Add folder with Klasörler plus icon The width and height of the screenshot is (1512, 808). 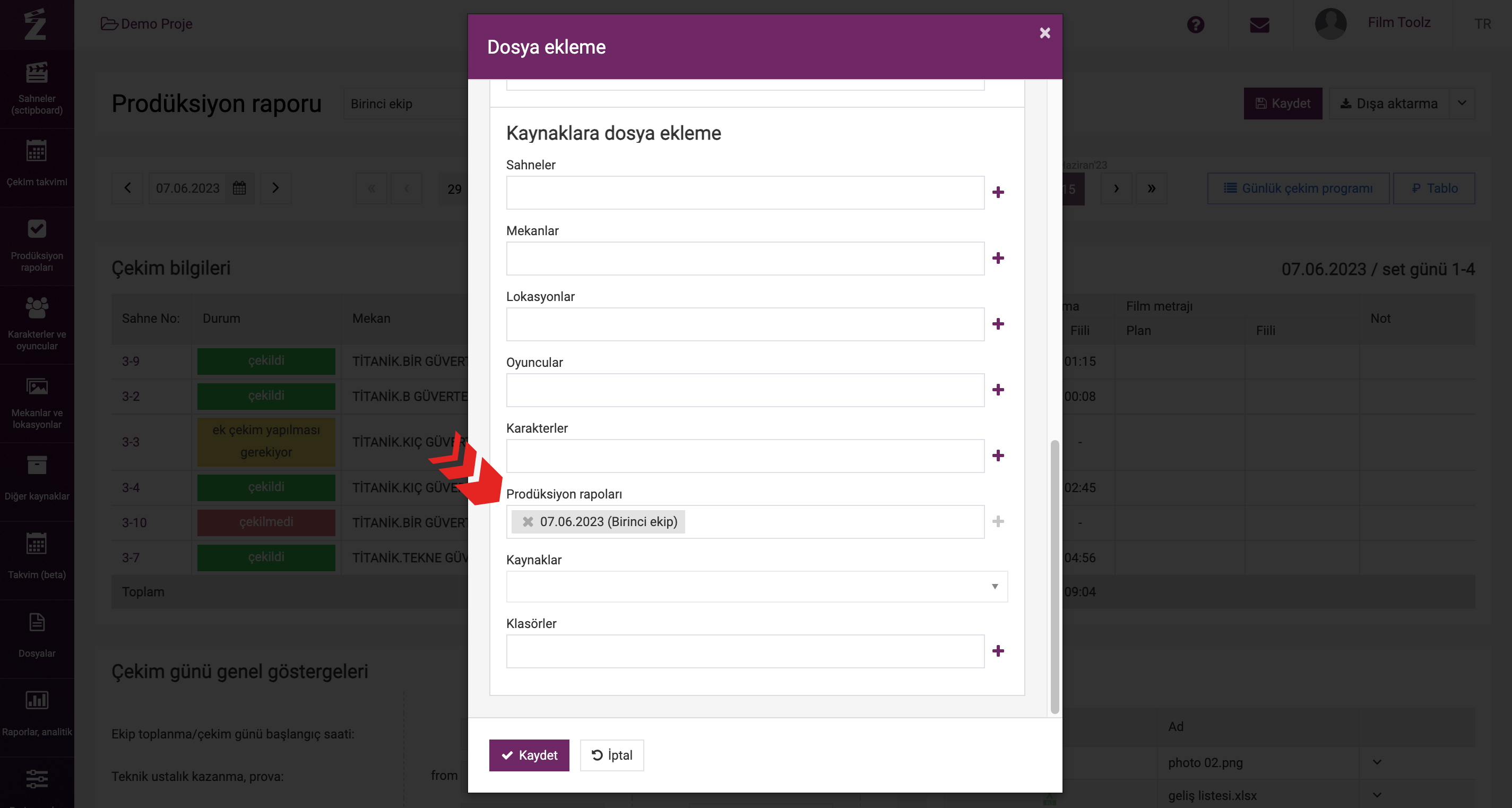pyautogui.click(x=998, y=651)
